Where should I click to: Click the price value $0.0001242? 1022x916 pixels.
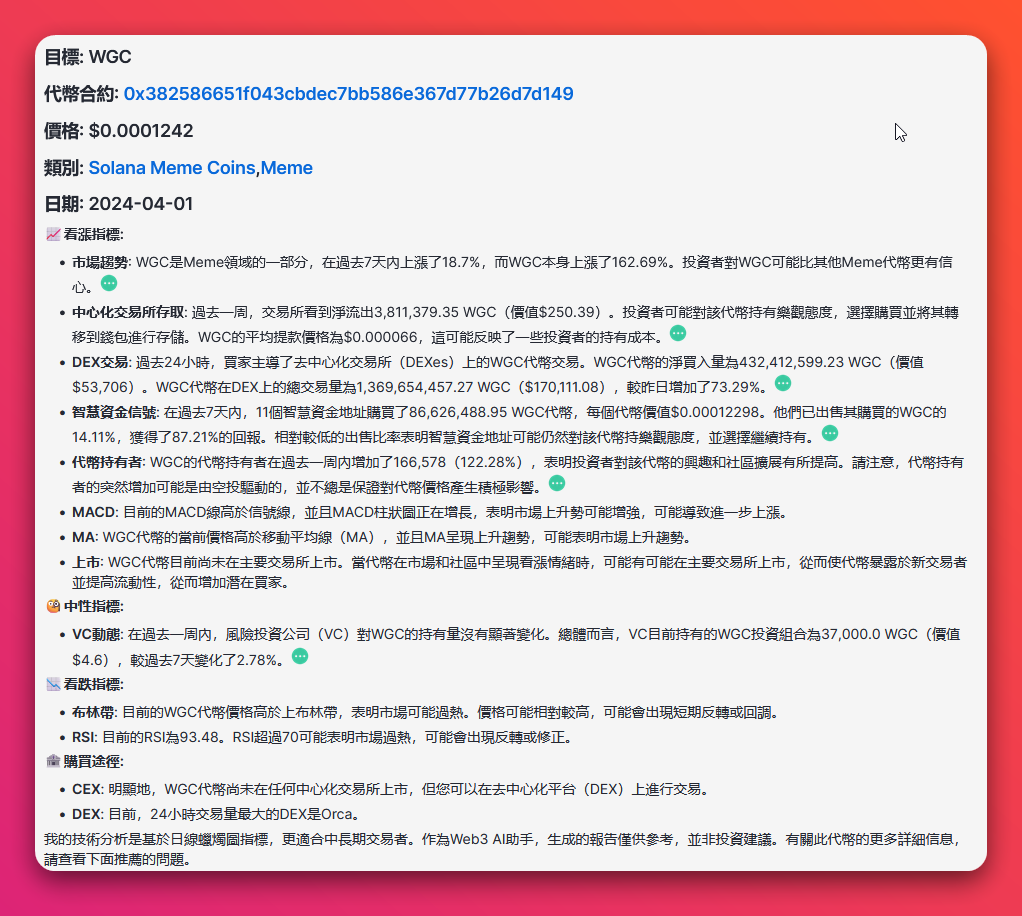[x=141, y=131]
